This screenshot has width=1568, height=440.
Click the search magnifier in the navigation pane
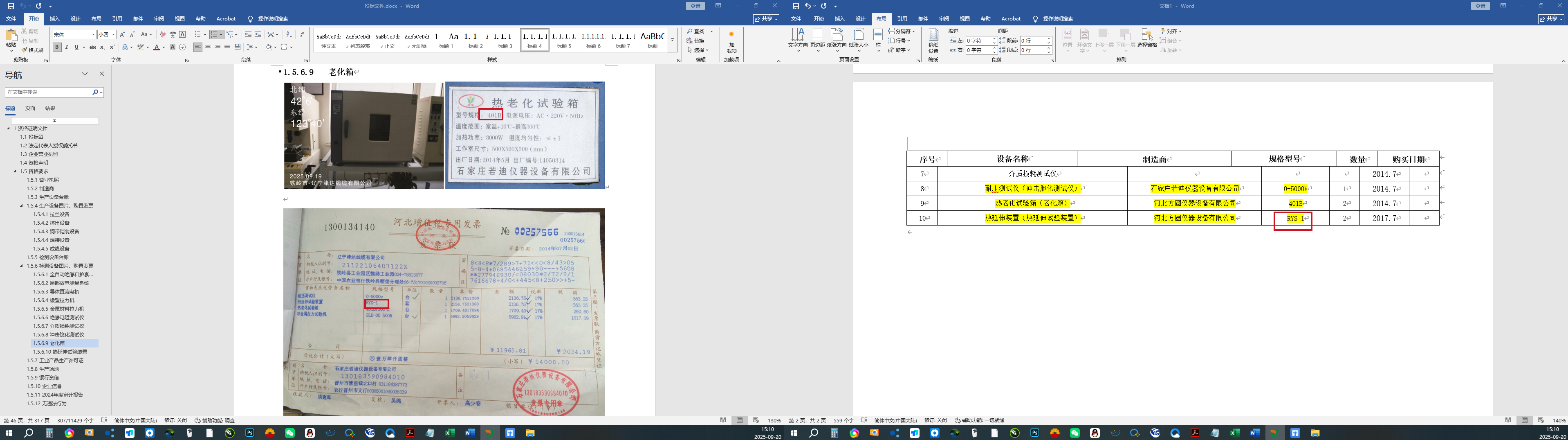tap(96, 92)
